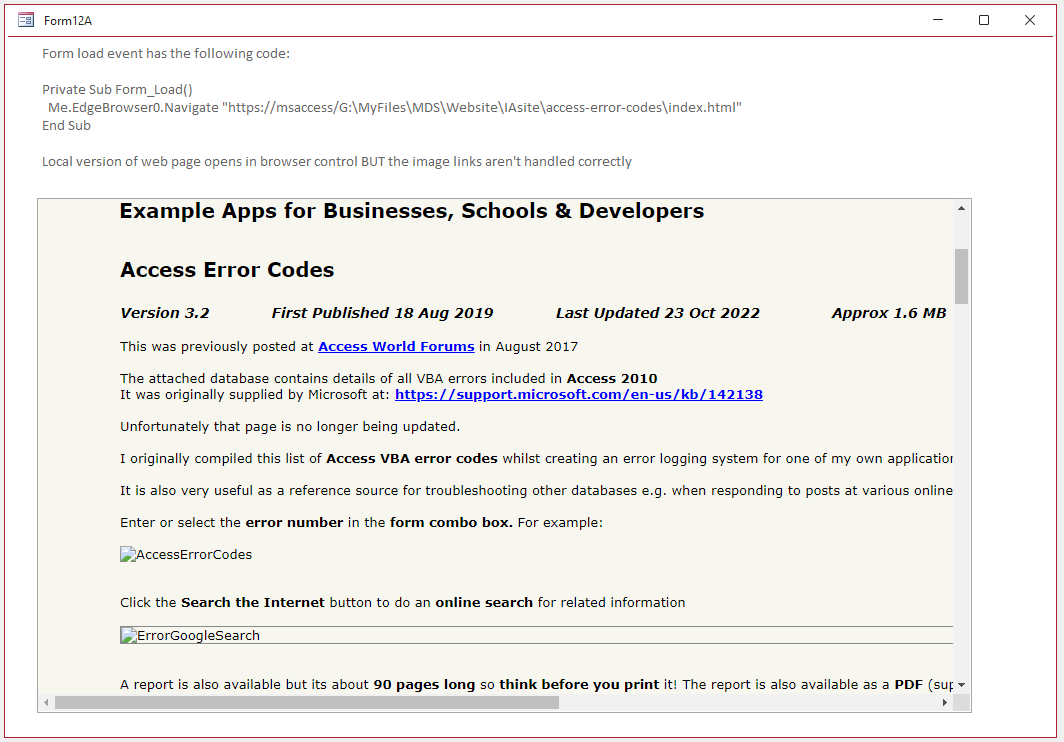Click the broken AccessErrorCodes image
The image size is (1064, 742).
point(186,555)
